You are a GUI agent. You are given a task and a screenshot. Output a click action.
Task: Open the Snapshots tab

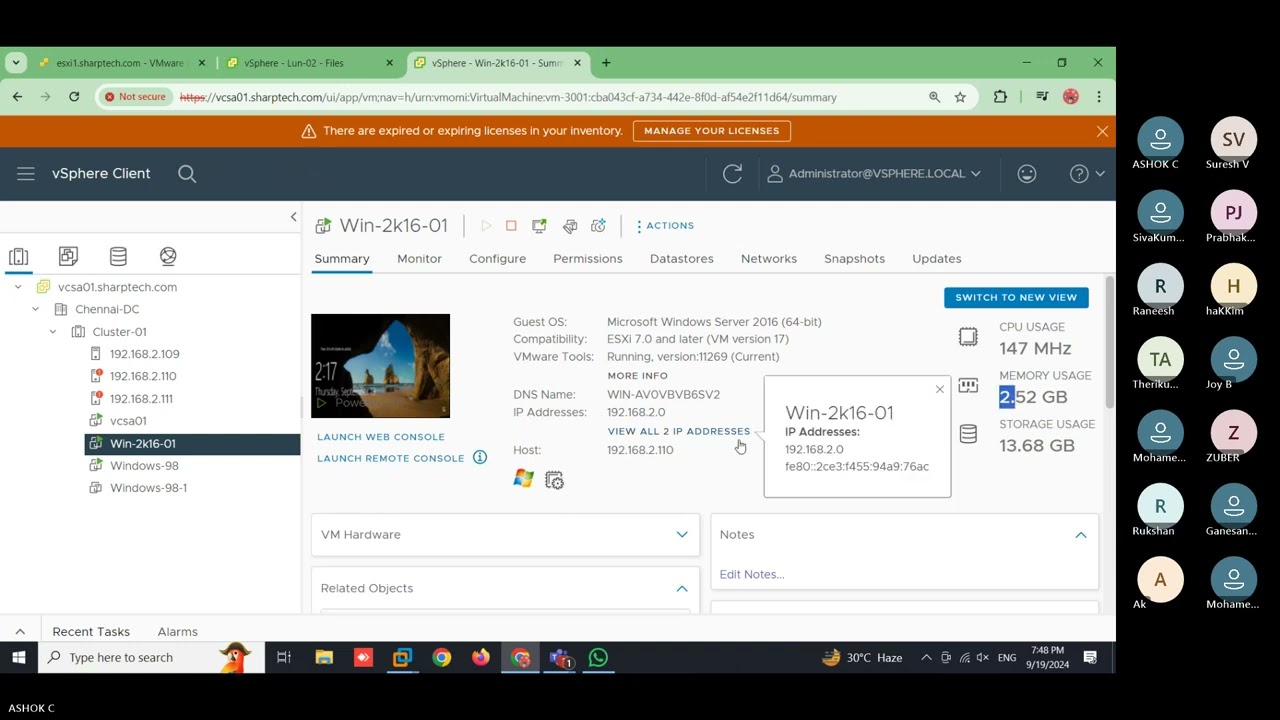[854, 259]
